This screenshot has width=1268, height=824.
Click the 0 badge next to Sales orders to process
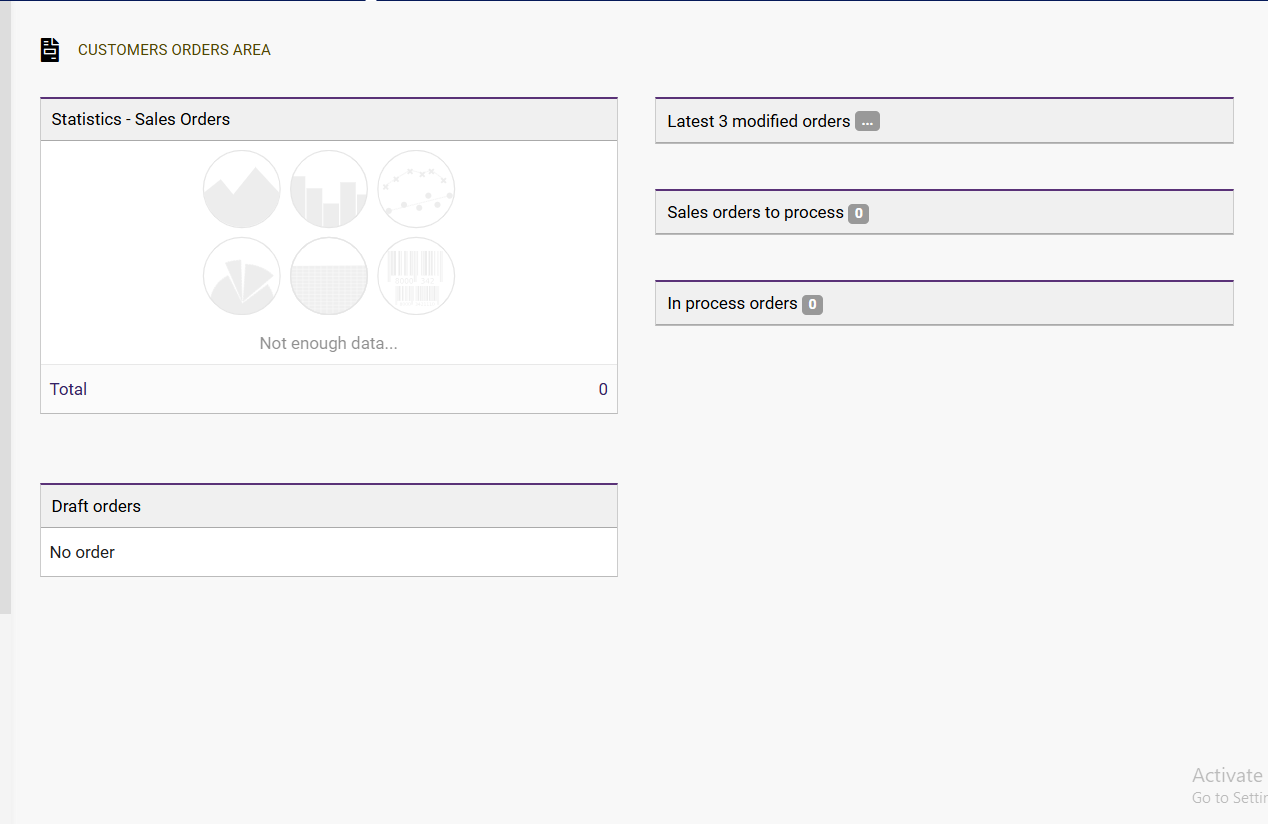tap(858, 213)
